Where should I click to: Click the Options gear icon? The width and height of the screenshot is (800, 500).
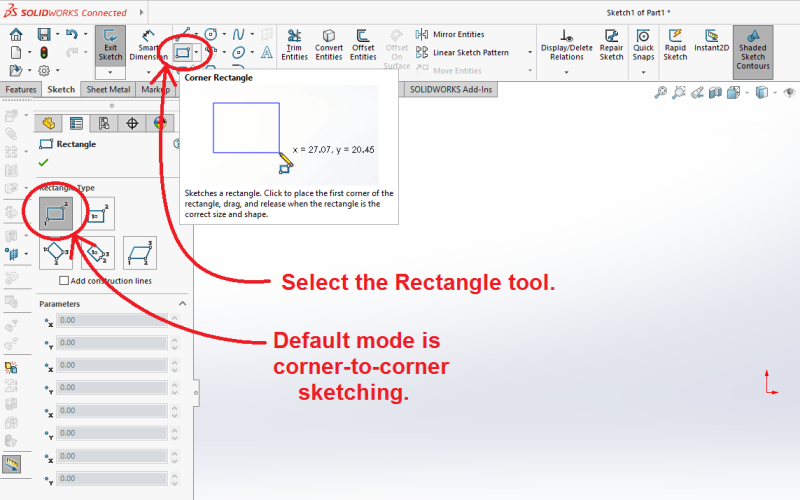[x=44, y=70]
